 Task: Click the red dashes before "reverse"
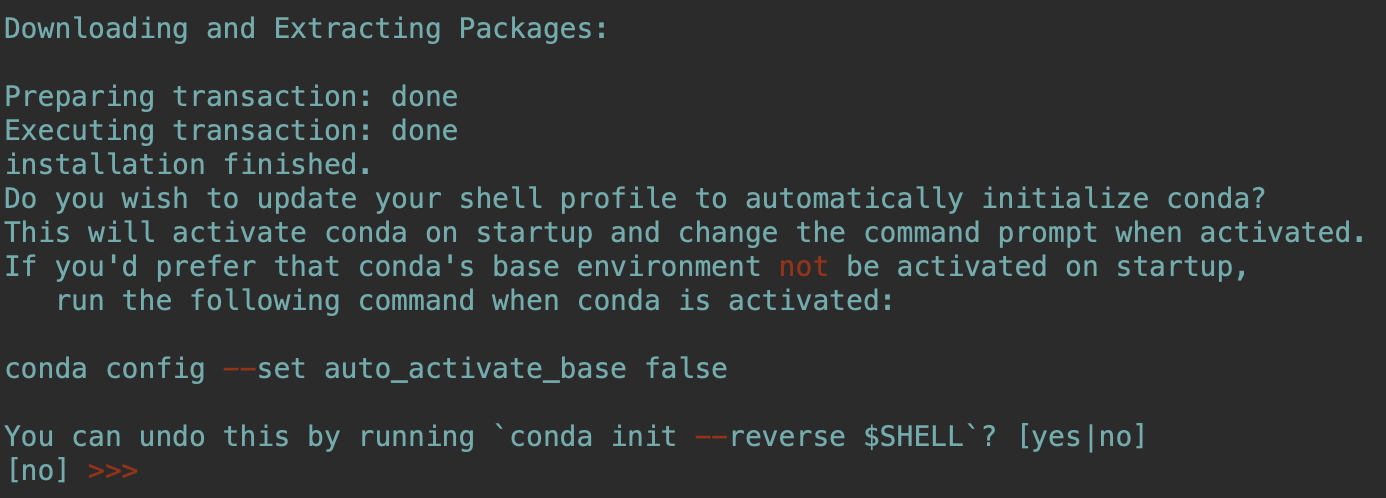[x=711, y=437]
